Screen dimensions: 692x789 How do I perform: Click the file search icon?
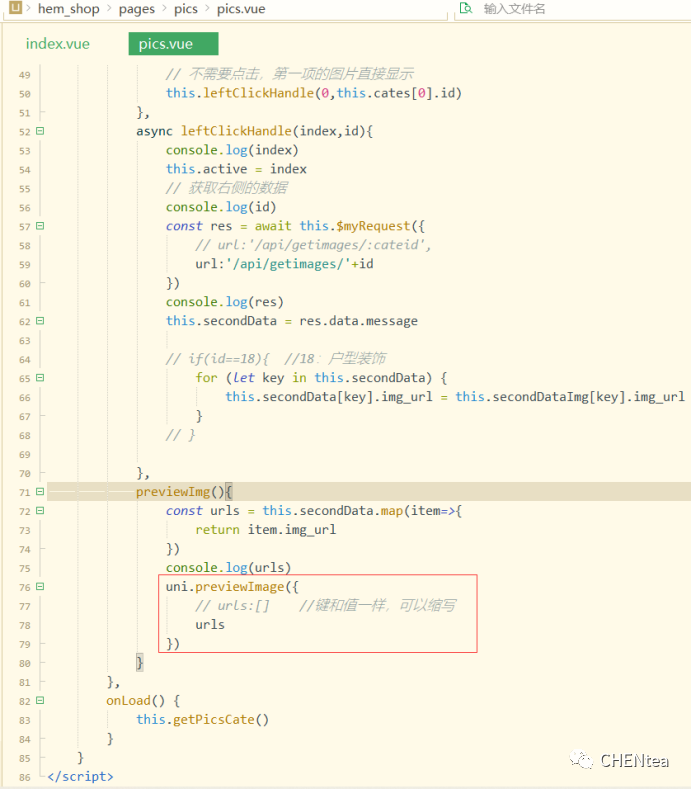point(466,8)
